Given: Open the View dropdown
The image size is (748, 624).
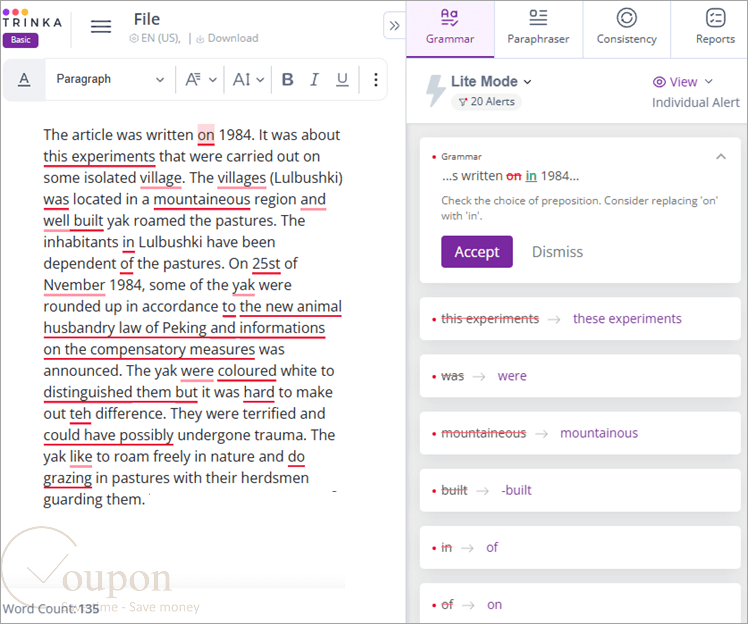Looking at the screenshot, I should pyautogui.click(x=683, y=82).
